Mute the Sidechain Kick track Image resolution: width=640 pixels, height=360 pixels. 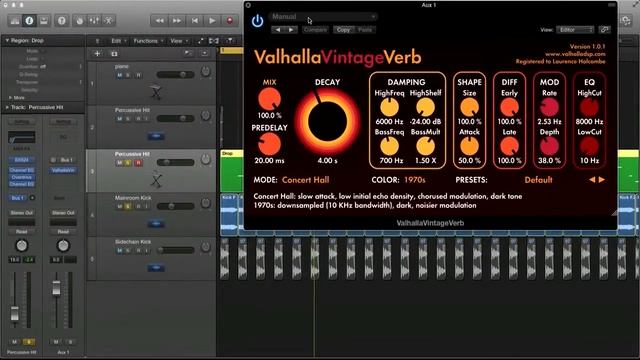pyautogui.click(x=120, y=250)
